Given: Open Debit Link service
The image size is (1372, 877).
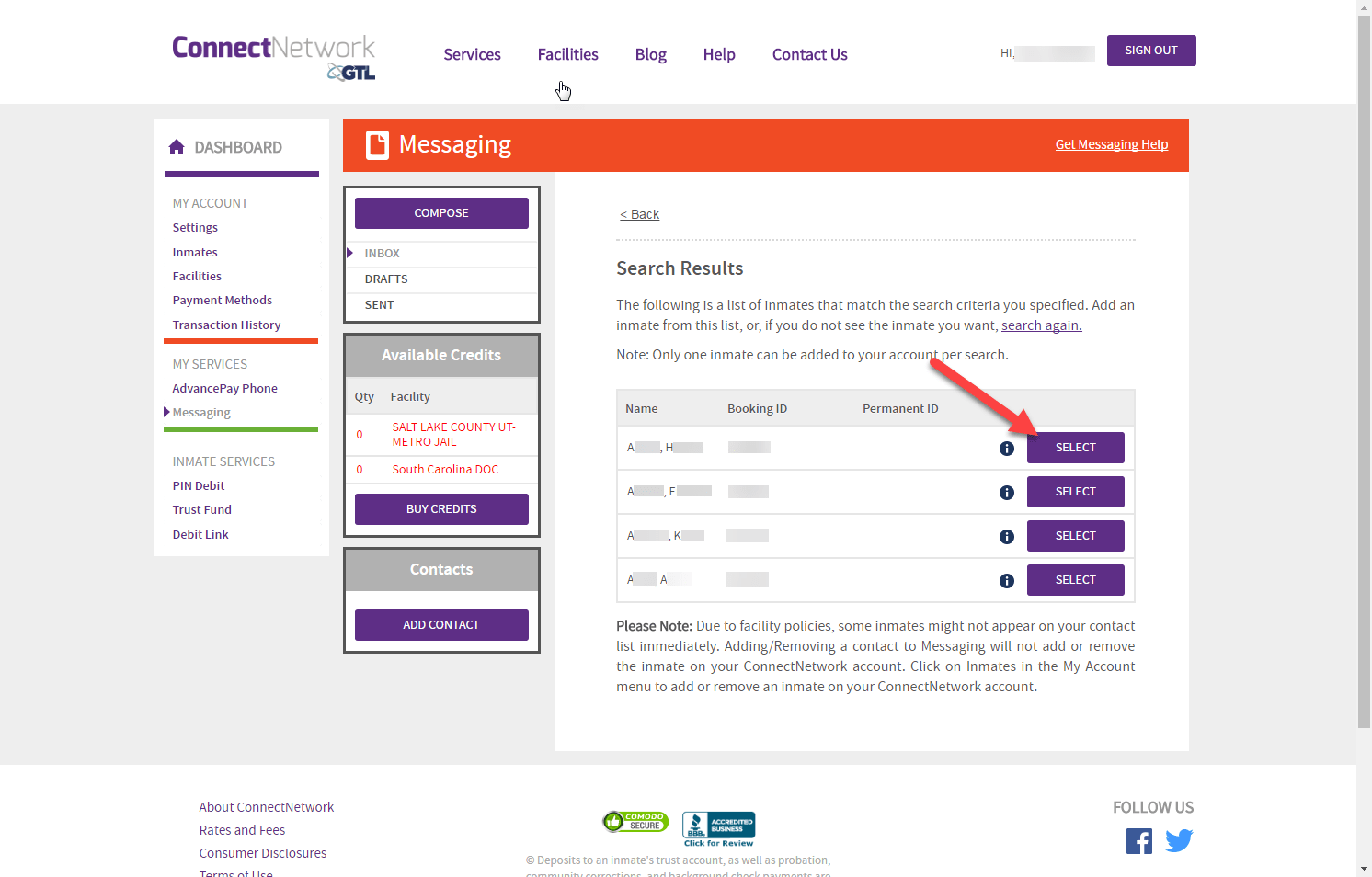Looking at the screenshot, I should [200, 535].
